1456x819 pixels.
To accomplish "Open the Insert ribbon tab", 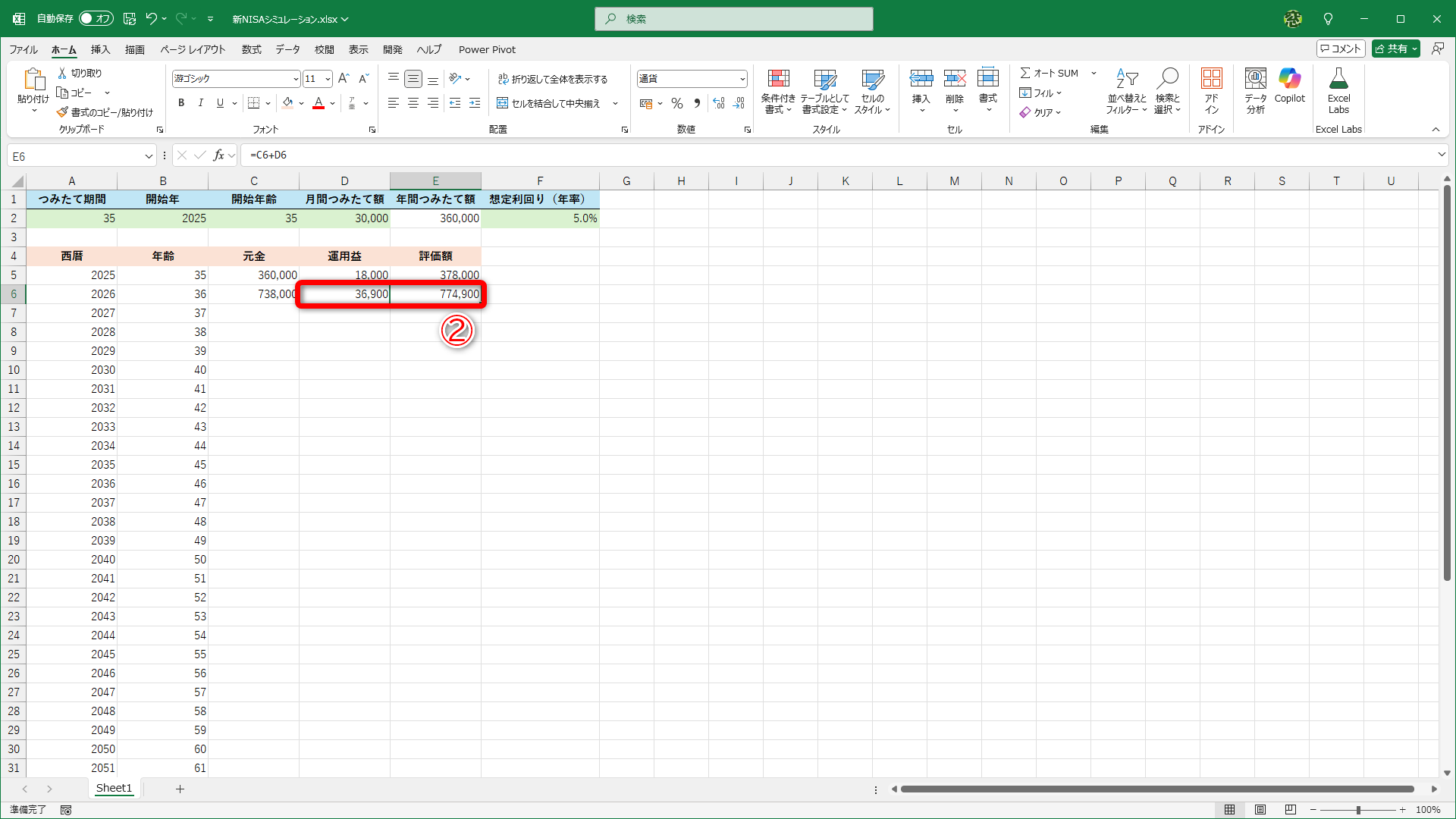I will [x=100, y=49].
